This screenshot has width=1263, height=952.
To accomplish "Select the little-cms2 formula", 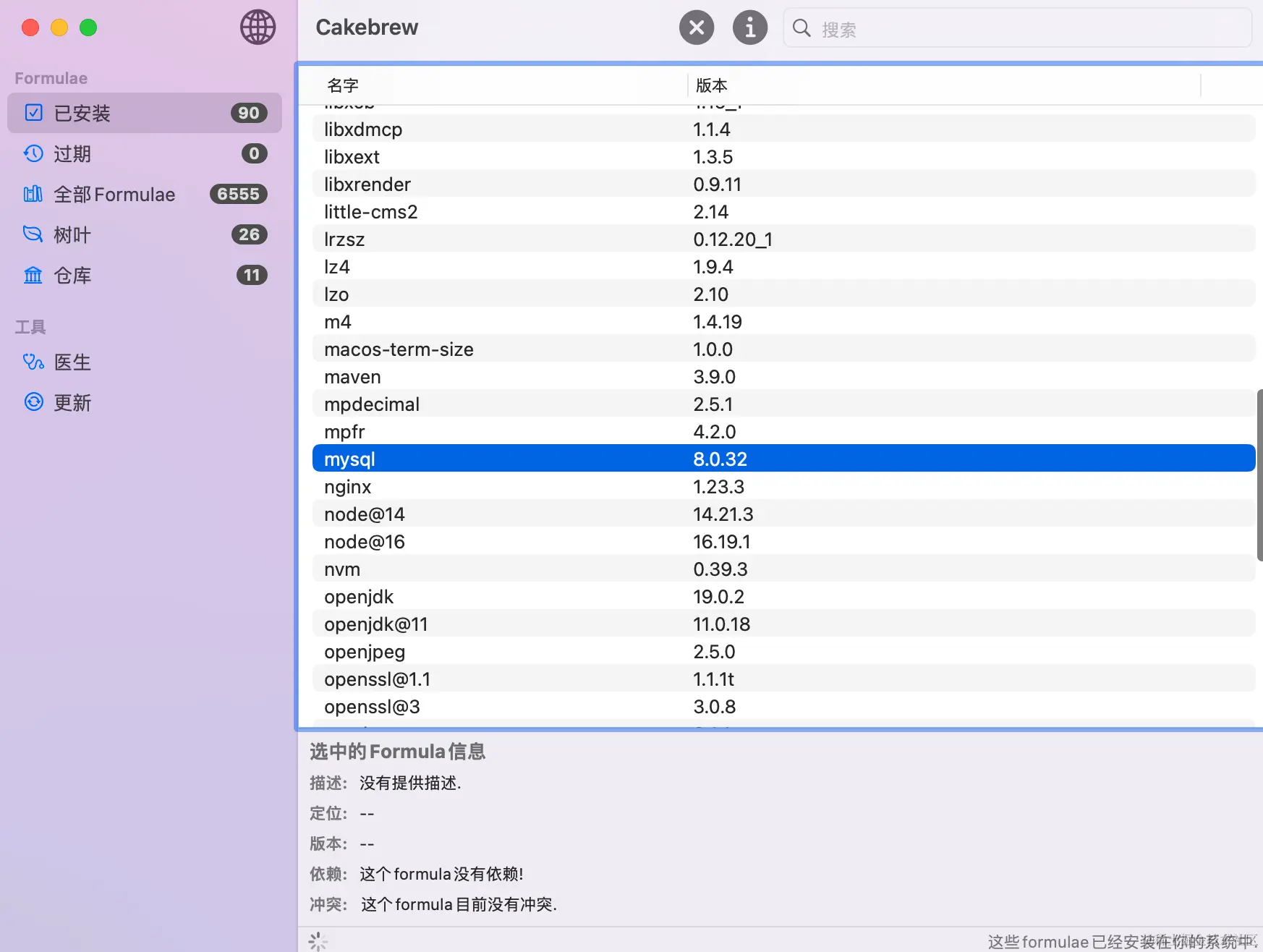I will point(784,212).
